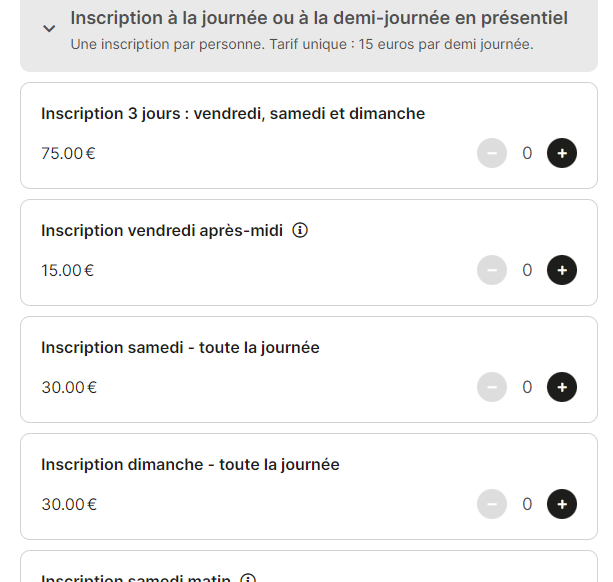The height and width of the screenshot is (582, 613).
Task: Collapse the "Inscription à la journée" section chevron
Action: click(49, 29)
